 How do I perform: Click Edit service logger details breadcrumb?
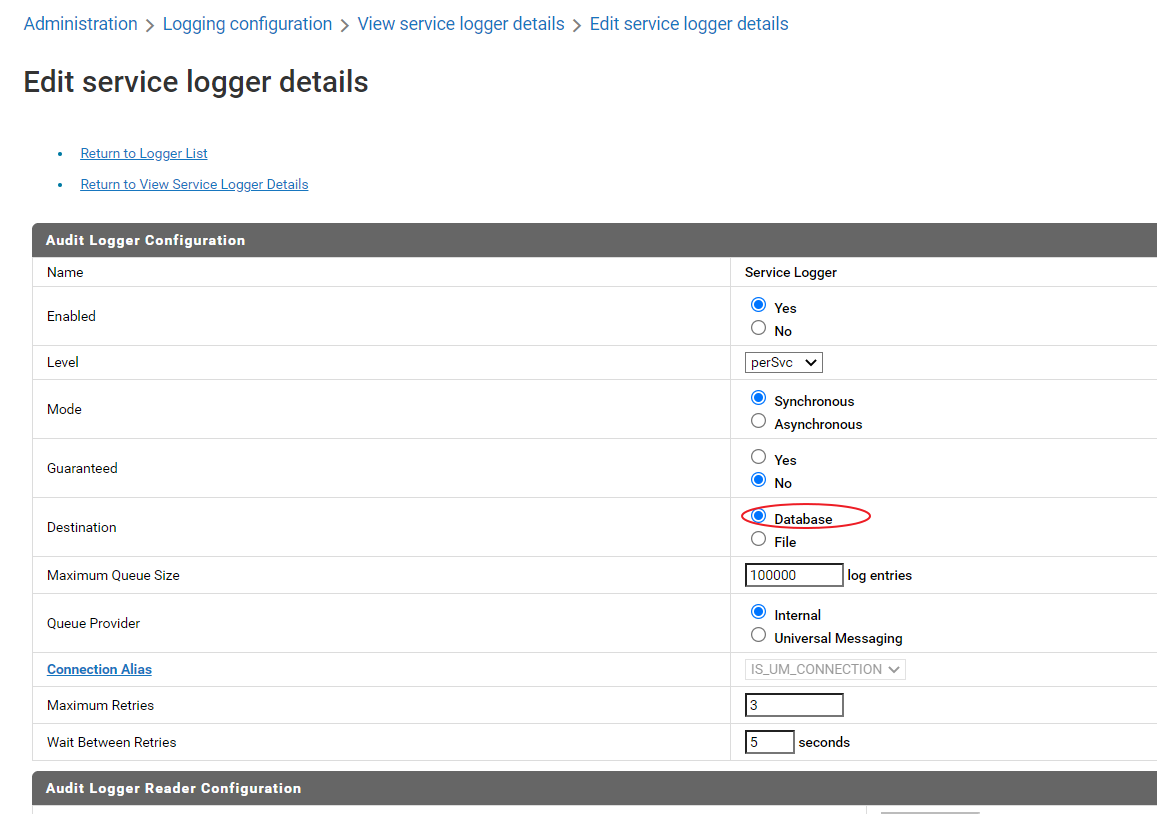point(689,24)
